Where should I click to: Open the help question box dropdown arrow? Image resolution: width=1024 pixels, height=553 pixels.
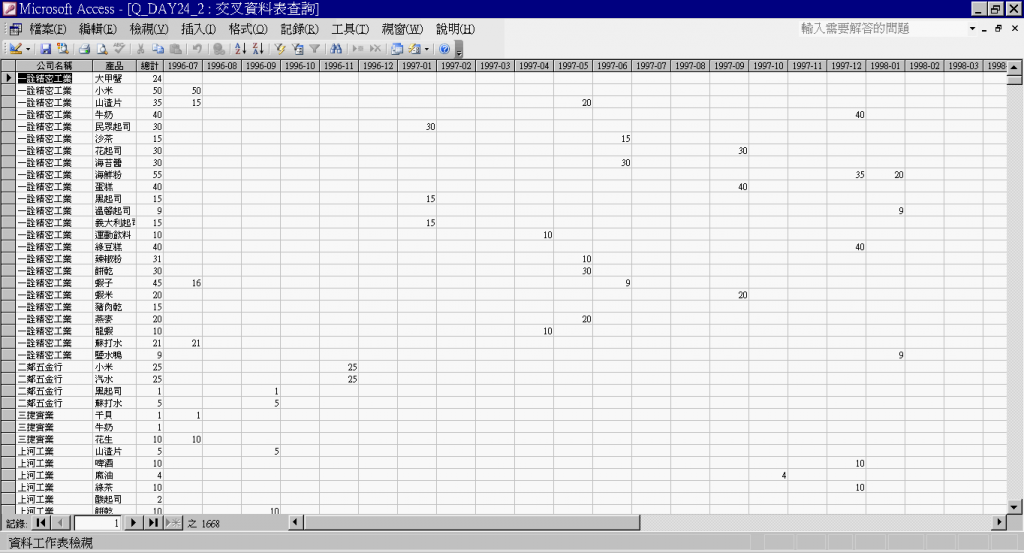click(x=972, y=29)
